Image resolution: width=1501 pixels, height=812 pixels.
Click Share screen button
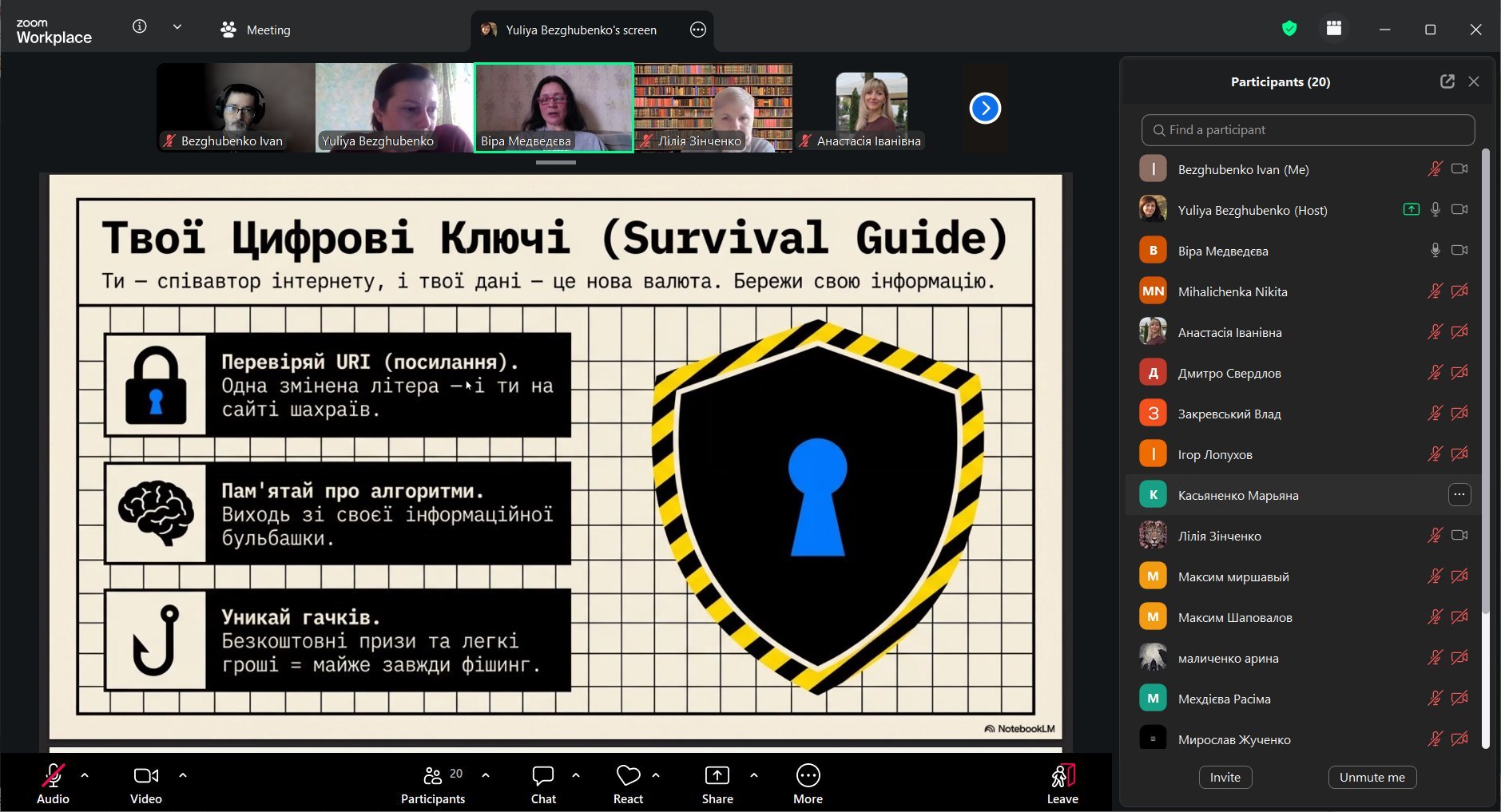tap(717, 783)
